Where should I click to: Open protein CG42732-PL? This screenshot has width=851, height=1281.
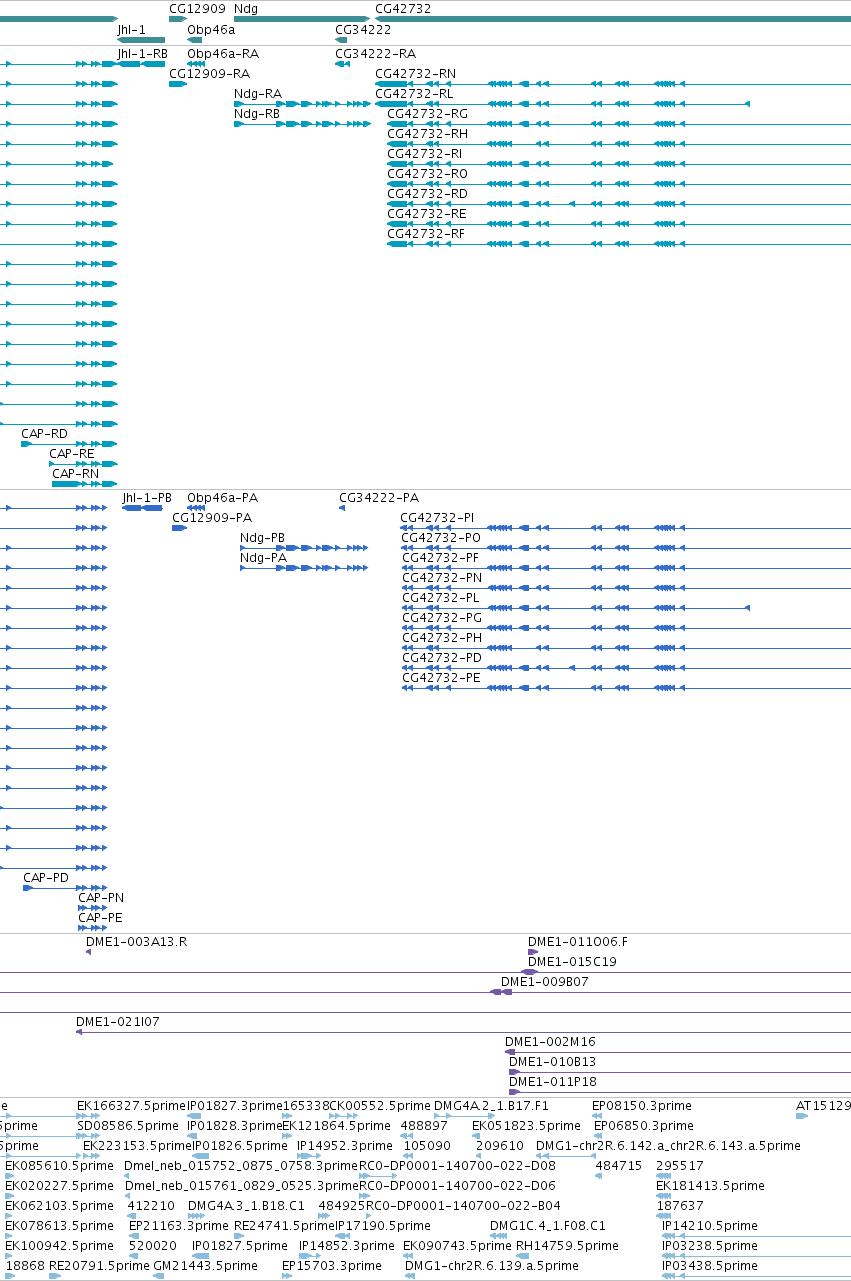pyautogui.click(x=441, y=597)
